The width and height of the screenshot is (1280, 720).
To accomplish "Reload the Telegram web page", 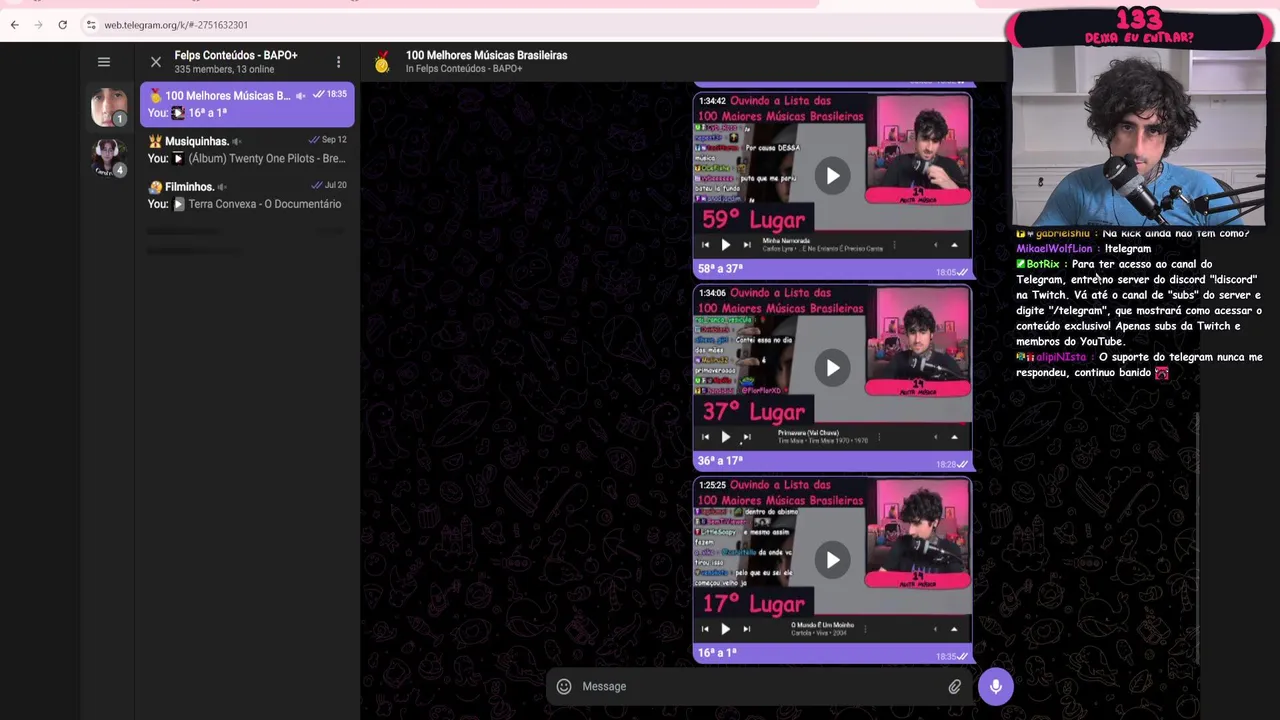I will [62, 24].
